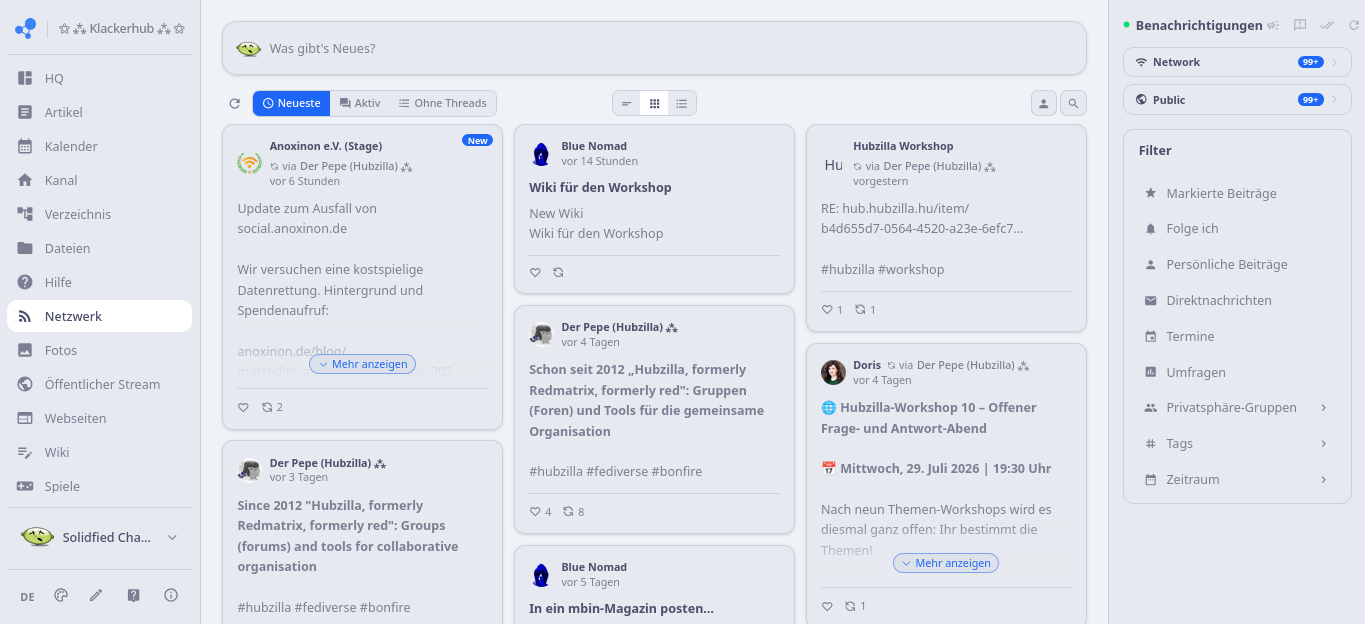
Task: Click repeat icon on Doris post
Action: (851, 606)
